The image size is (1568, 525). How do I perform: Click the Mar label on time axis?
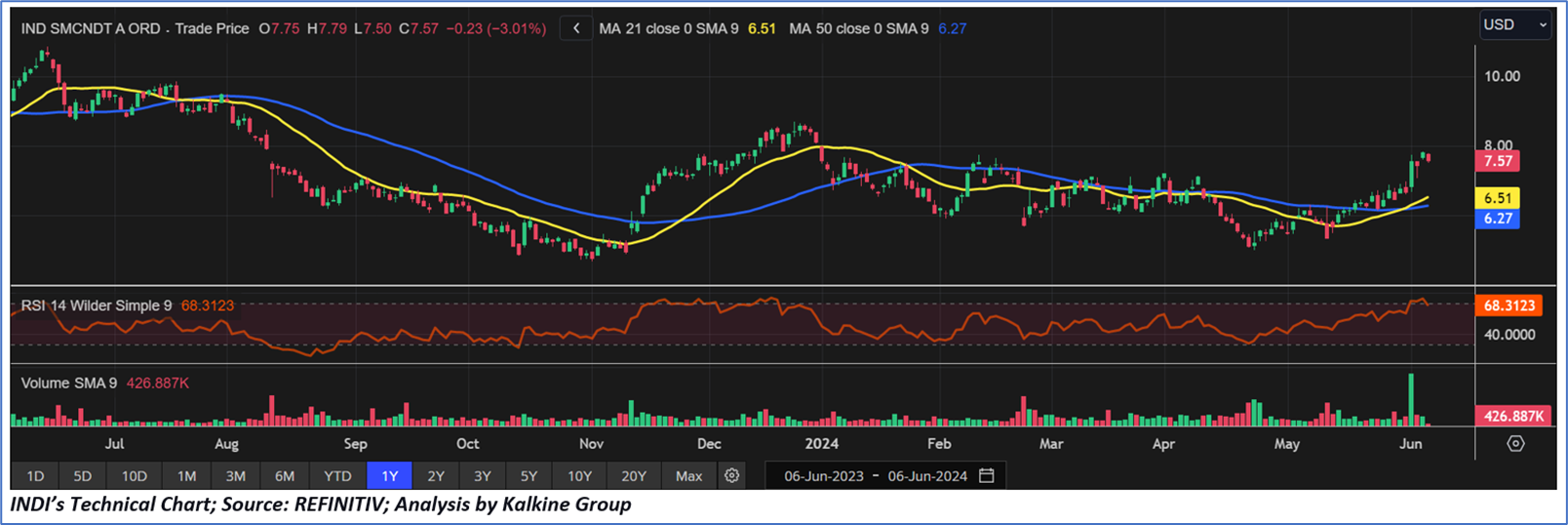[1051, 443]
